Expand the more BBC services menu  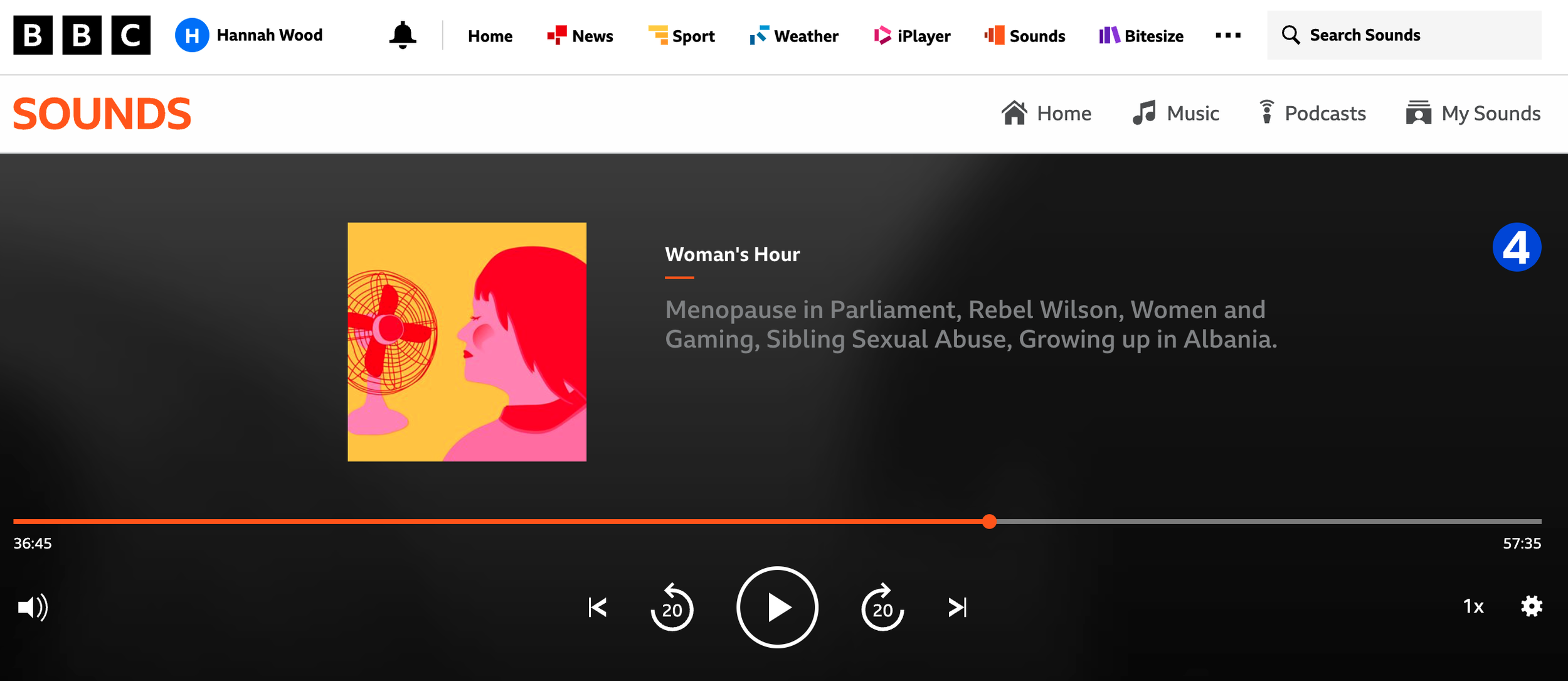[x=1227, y=35]
